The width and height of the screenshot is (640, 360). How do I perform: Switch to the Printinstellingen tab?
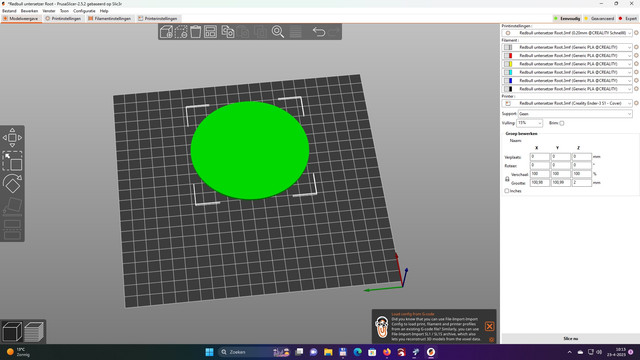click(63, 18)
